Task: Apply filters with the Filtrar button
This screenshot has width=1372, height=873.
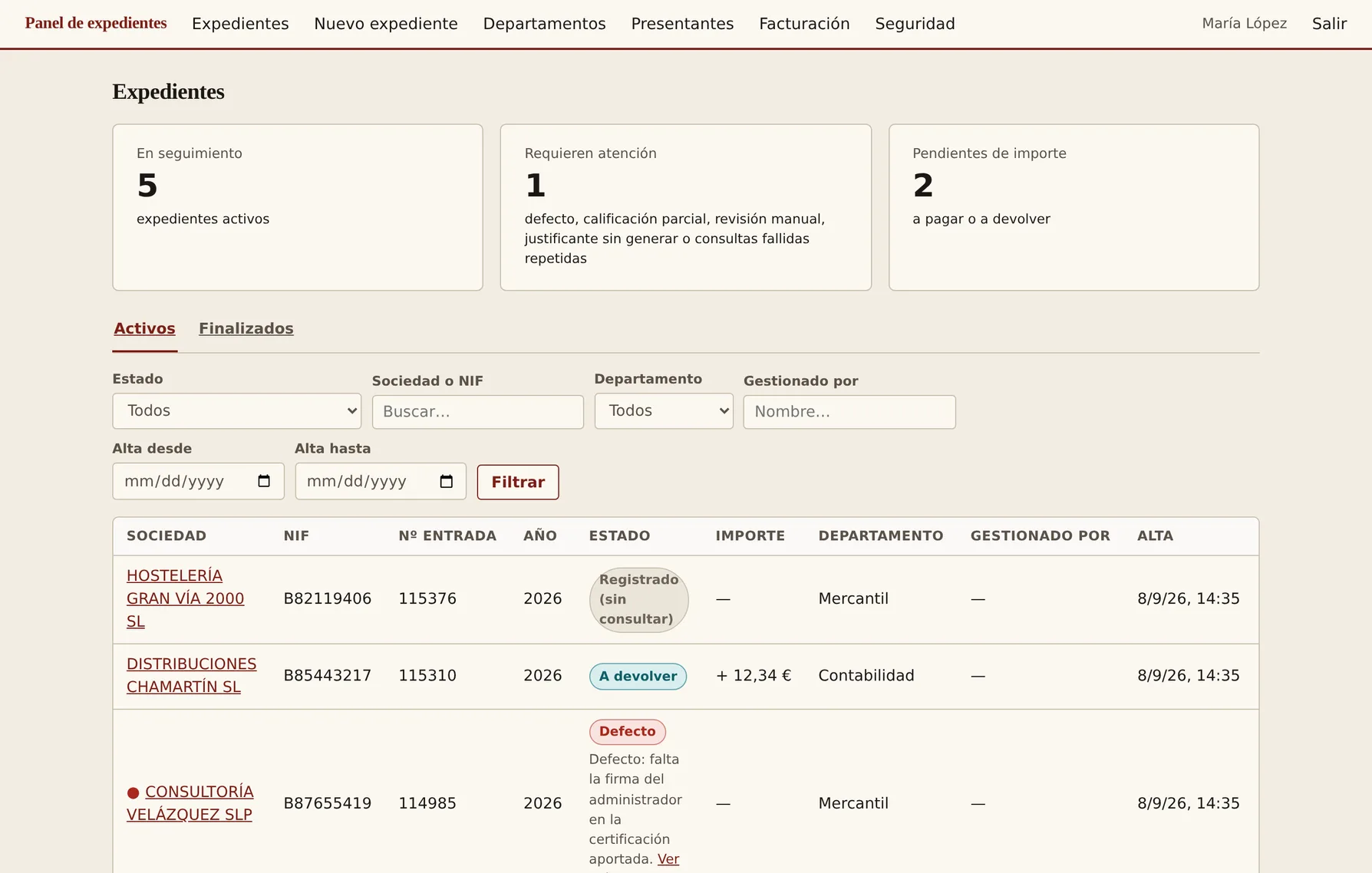Action: coord(518,482)
